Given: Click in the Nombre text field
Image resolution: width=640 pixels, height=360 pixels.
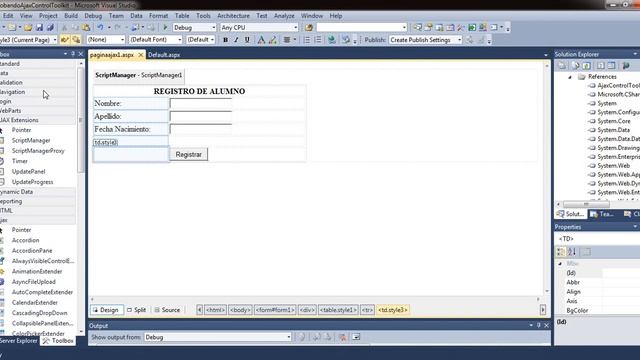Looking at the screenshot, I should point(201,103).
